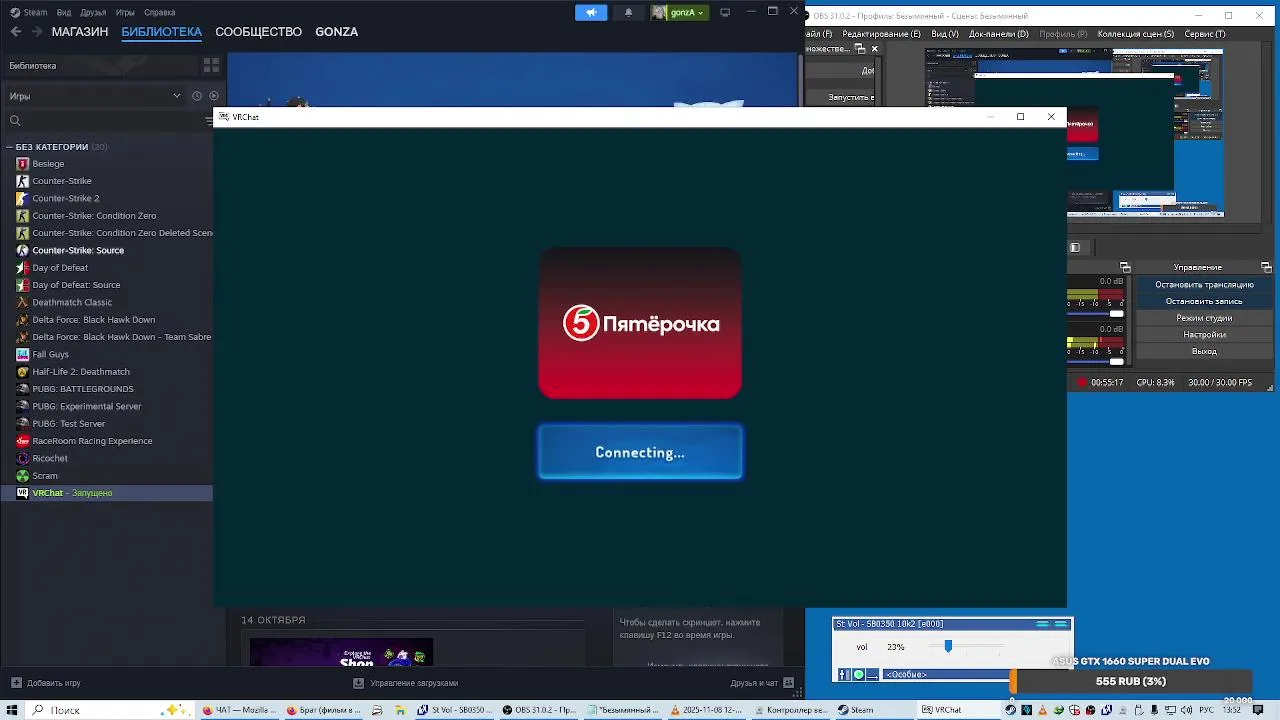1280x720 pixels.
Task: Open Друзья и чат panel
Action: click(763, 683)
